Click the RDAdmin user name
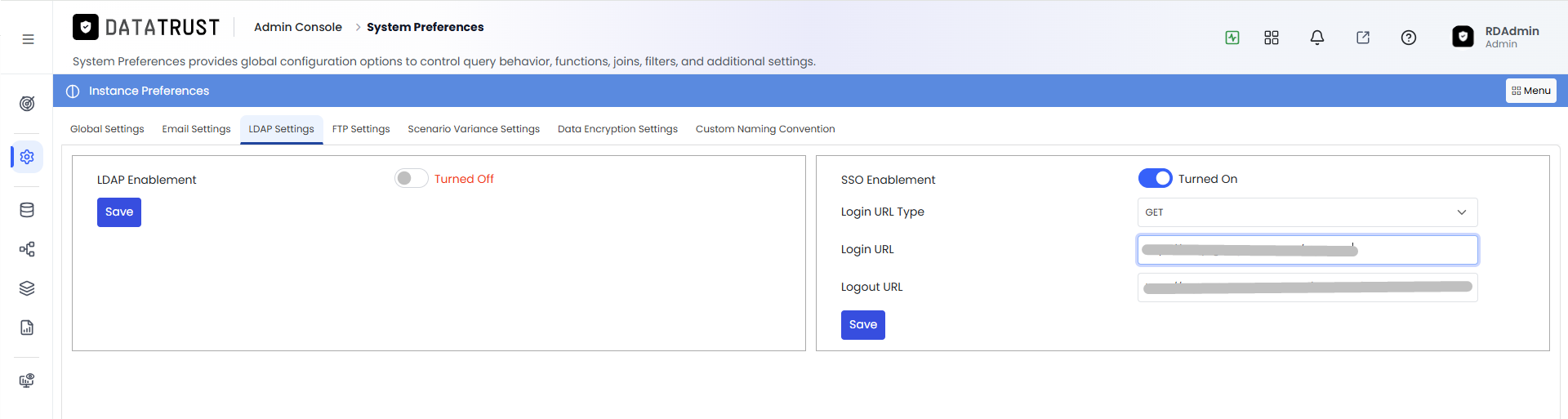The width and height of the screenshot is (1568, 419). coord(1512,31)
